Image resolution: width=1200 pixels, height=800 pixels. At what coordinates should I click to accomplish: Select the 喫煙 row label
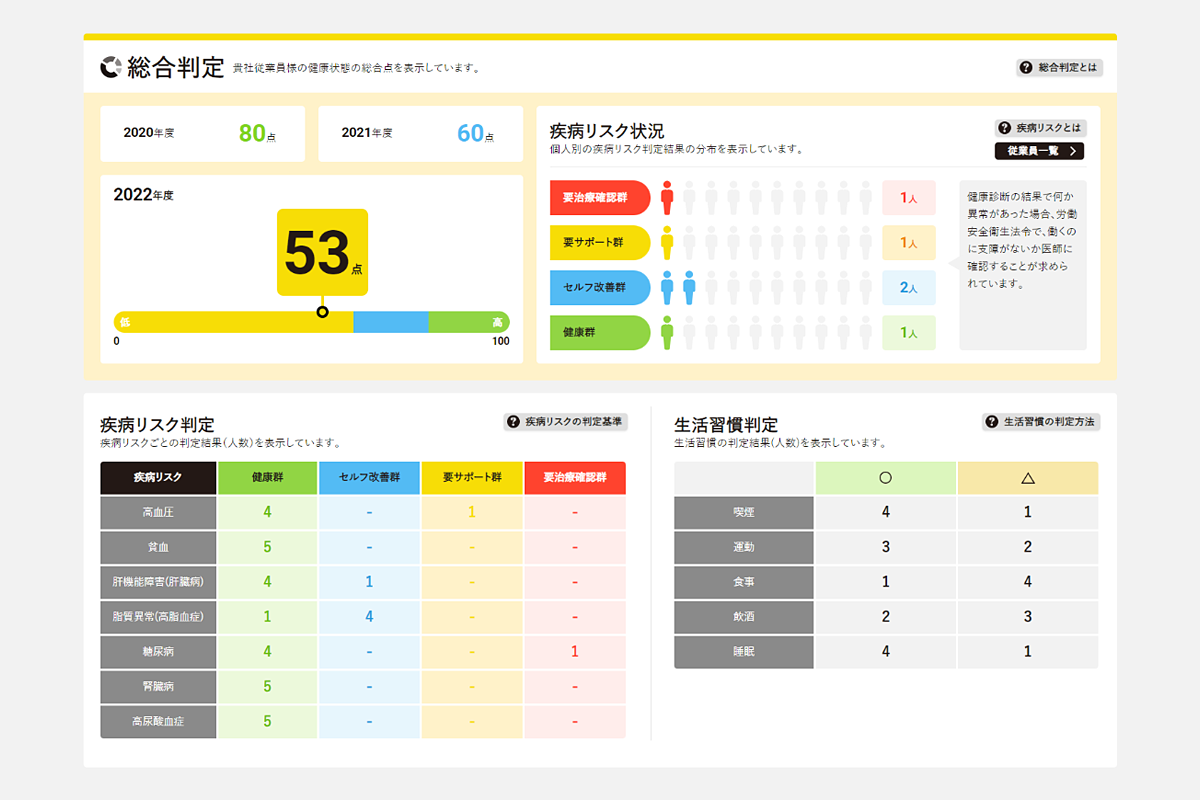coord(744,513)
